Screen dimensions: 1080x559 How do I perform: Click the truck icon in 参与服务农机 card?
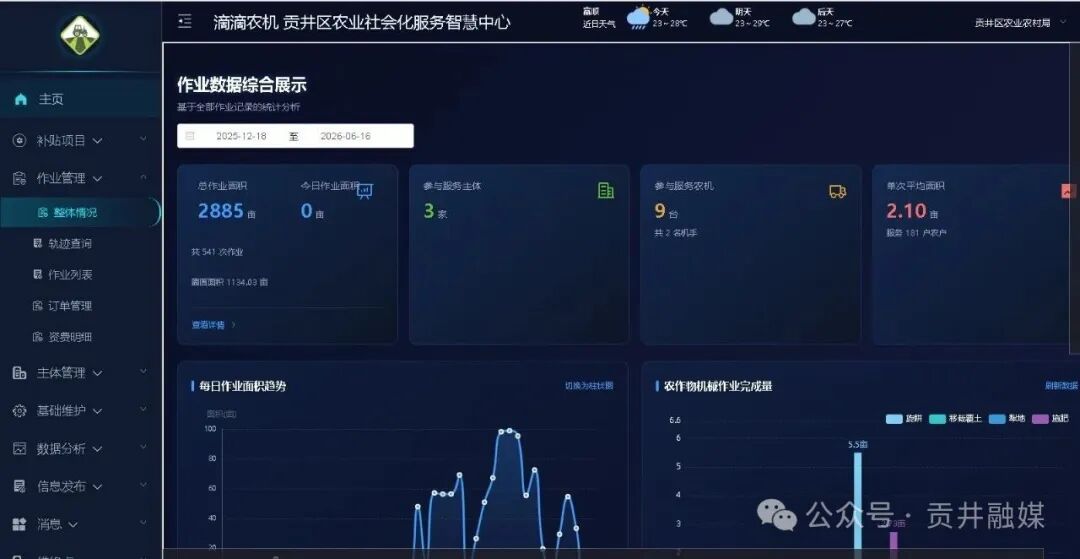838,192
